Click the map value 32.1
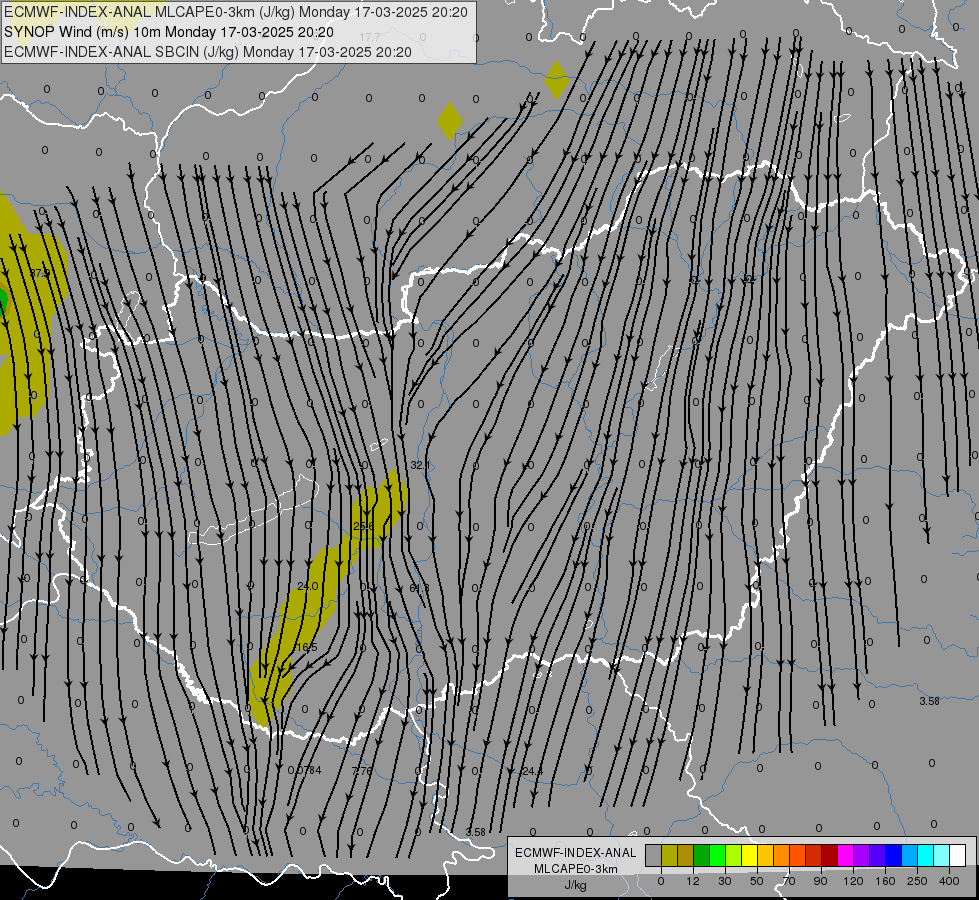This screenshot has height=900, width=979. click(420, 465)
